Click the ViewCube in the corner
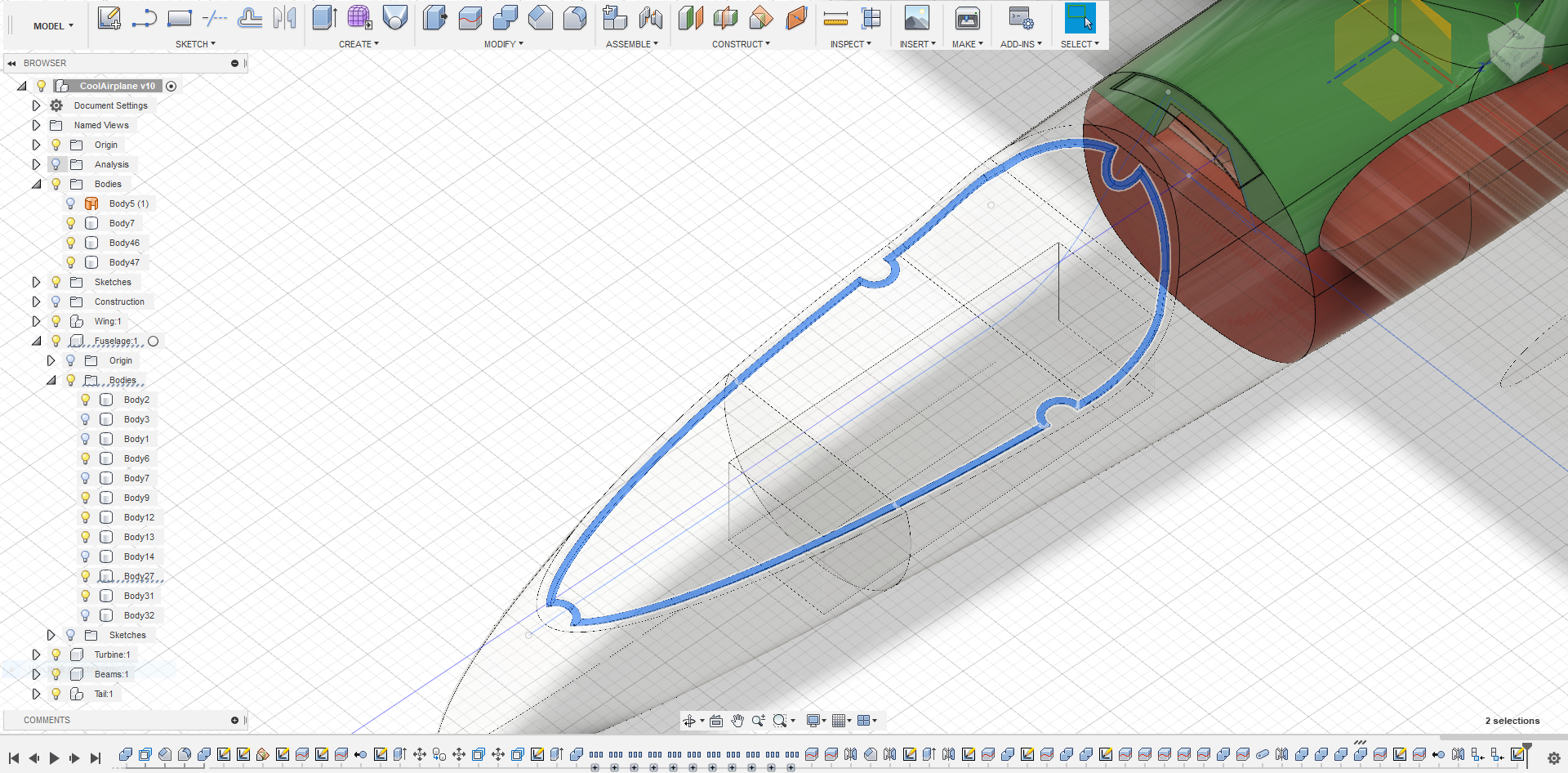Viewport: 1568px width, 773px height. (x=1516, y=51)
